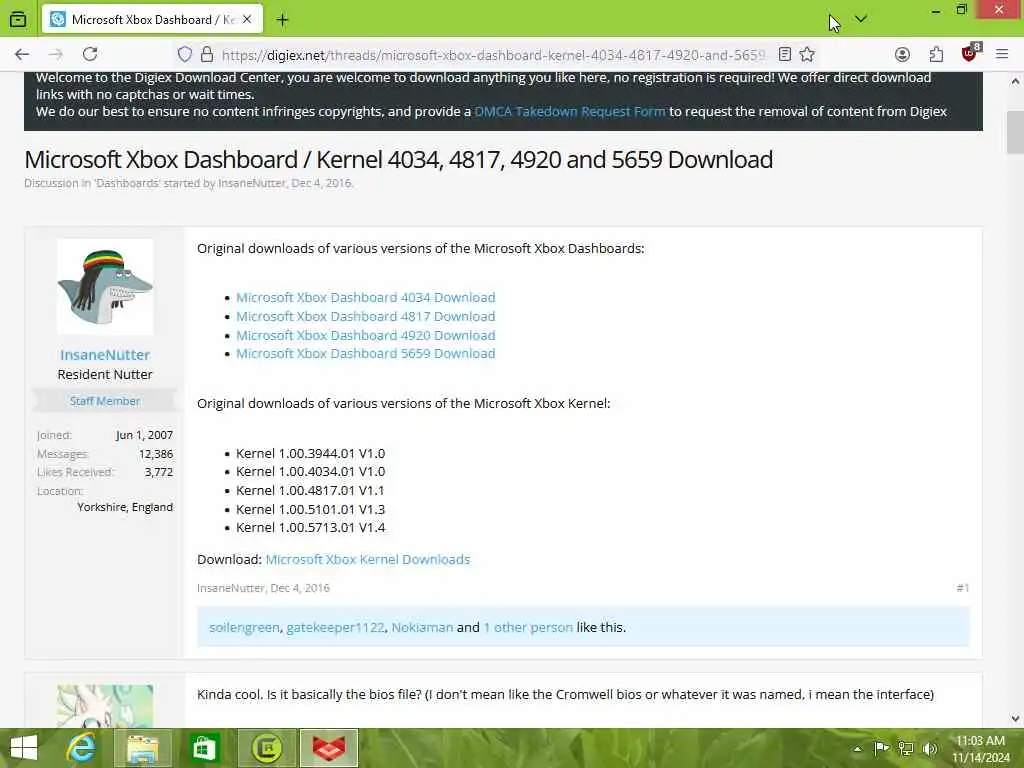
Task: Open Nokiaman's profile from the likes
Action: click(x=423, y=628)
